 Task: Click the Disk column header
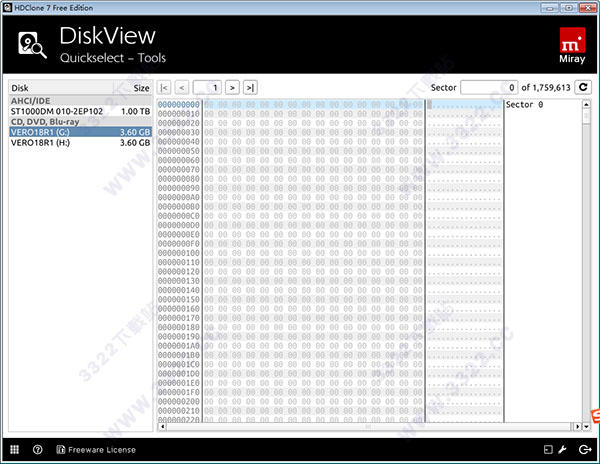pyautogui.click(x=20, y=87)
